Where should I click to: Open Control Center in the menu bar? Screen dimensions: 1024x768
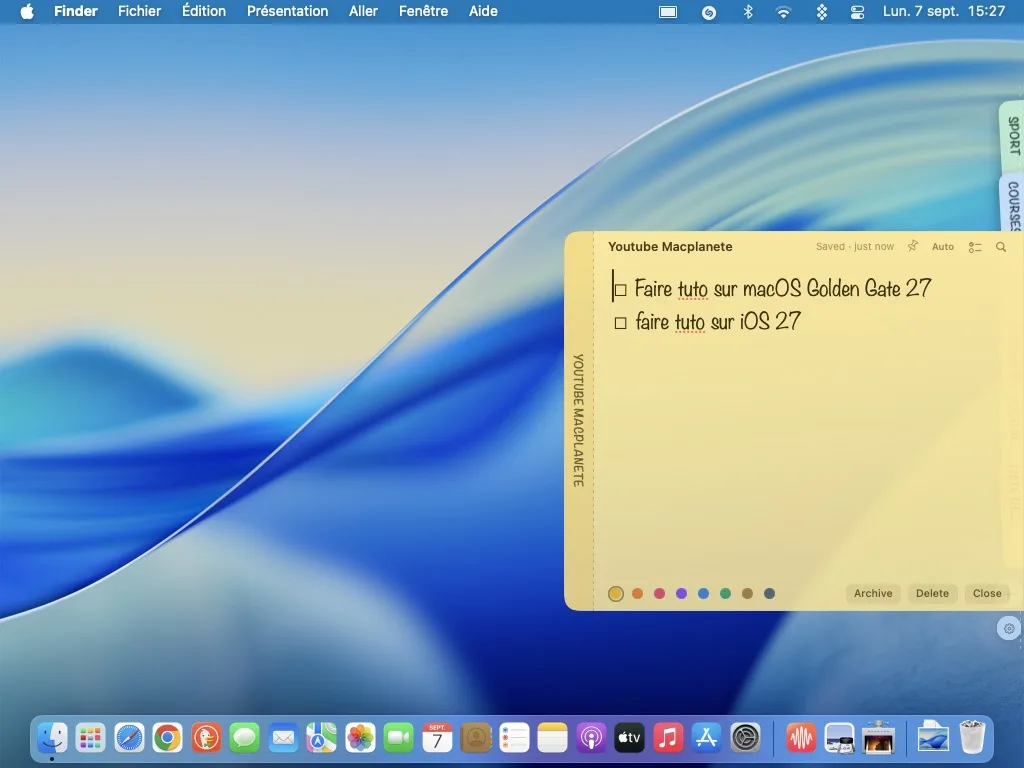[857, 12]
